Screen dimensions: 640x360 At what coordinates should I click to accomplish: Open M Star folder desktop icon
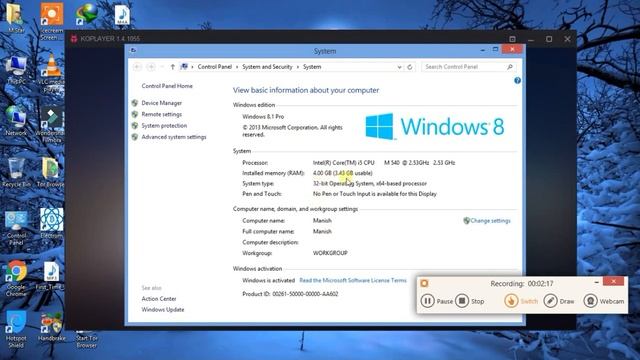(16, 18)
